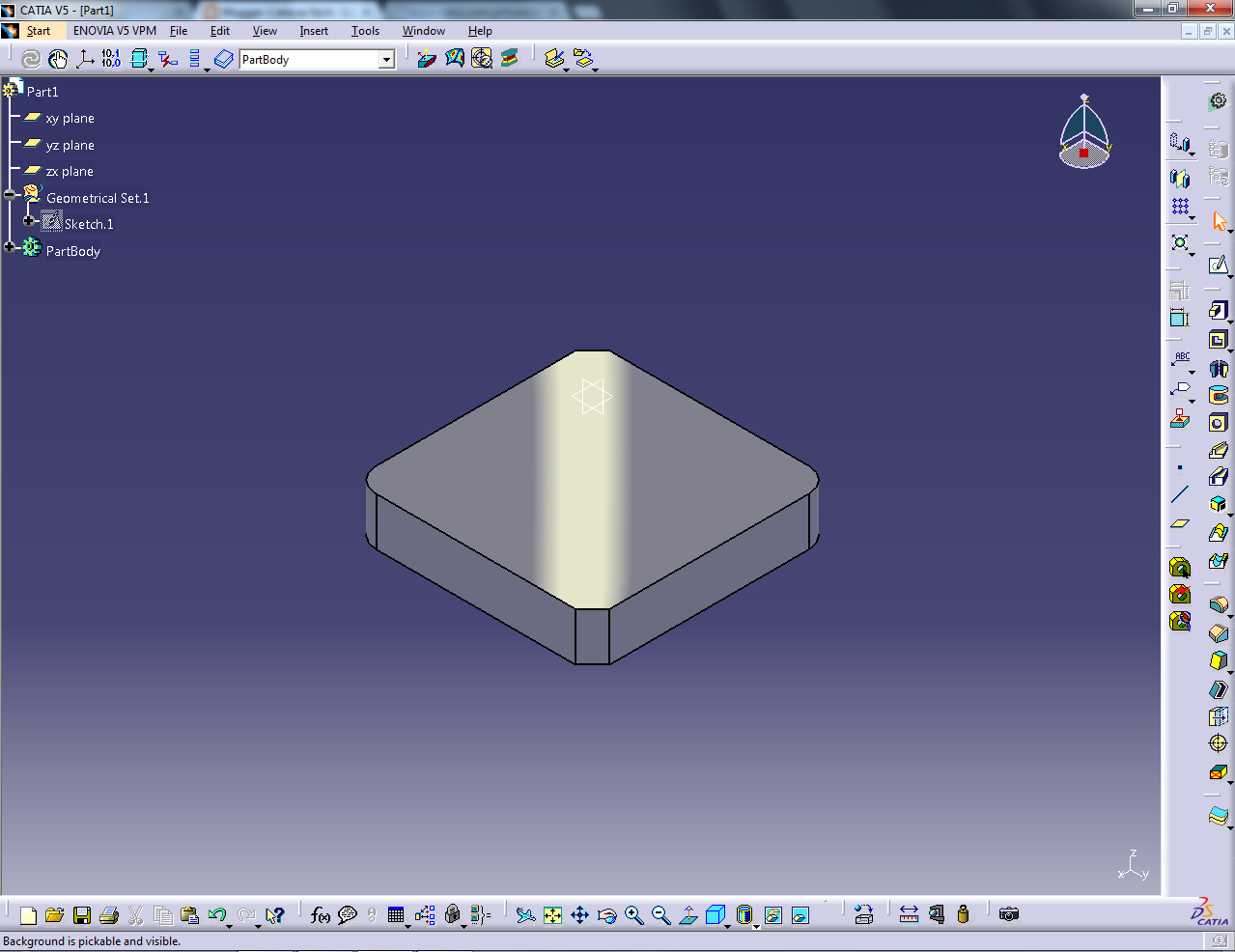Activate the Zoom In tool

pos(633,914)
